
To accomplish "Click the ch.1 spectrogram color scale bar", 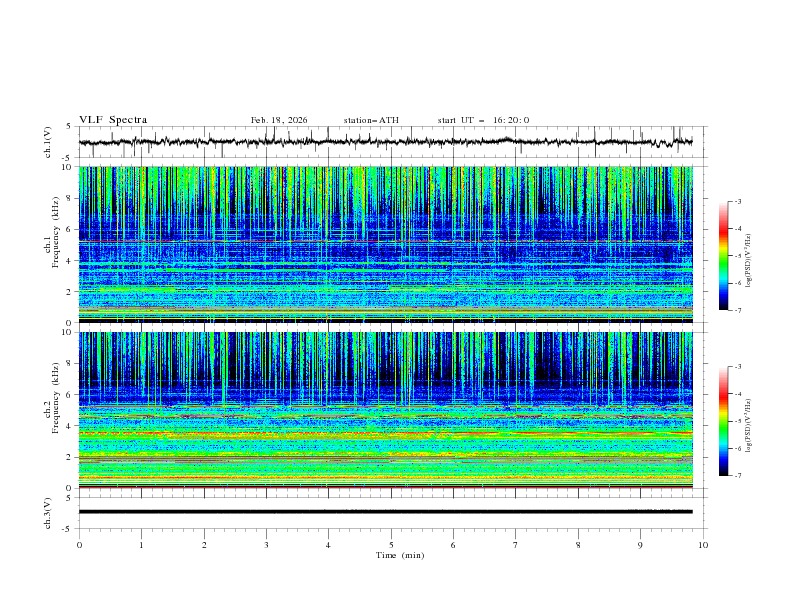I will tap(724, 256).
